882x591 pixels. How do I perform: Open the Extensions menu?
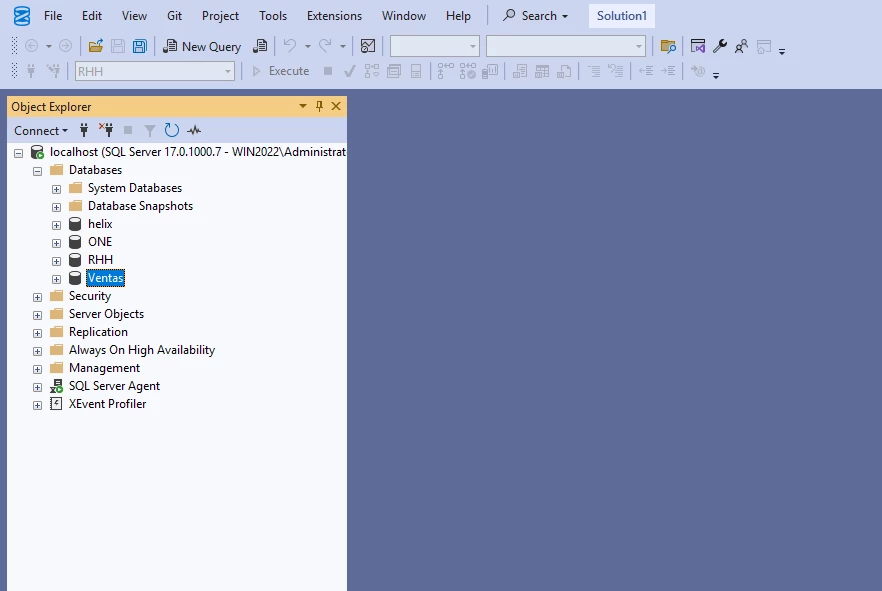(334, 16)
